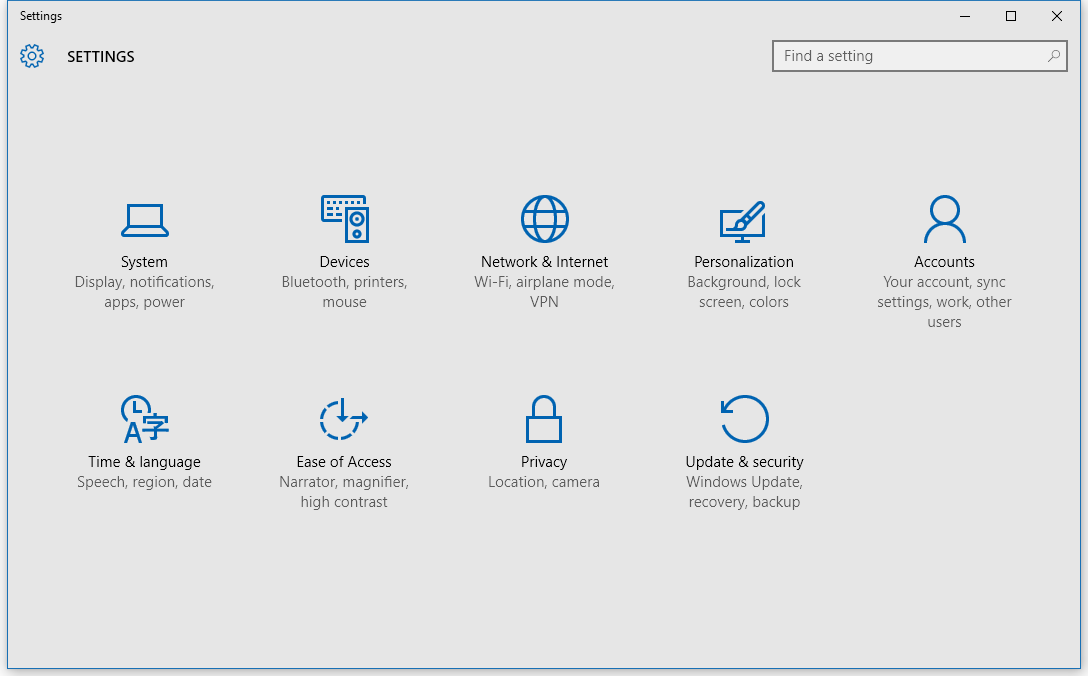Click the "Accounts" category title

(944, 262)
